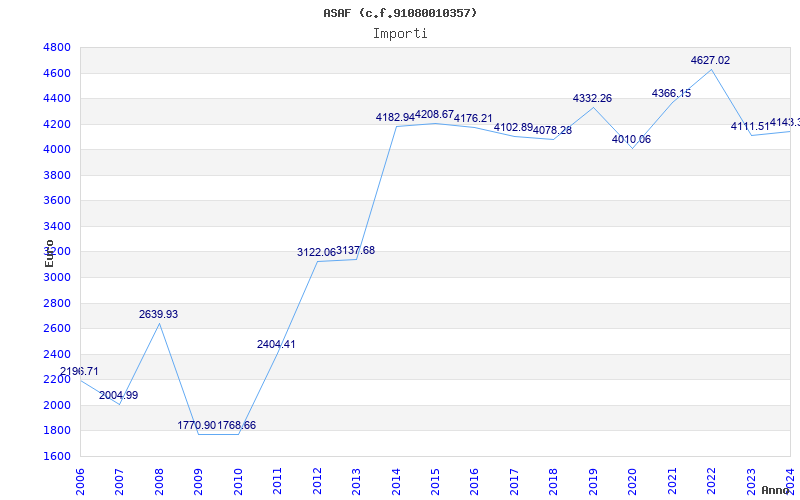Screen dimensions: 800x500
Task: Click data label 4332.26
Action: coord(592,98)
